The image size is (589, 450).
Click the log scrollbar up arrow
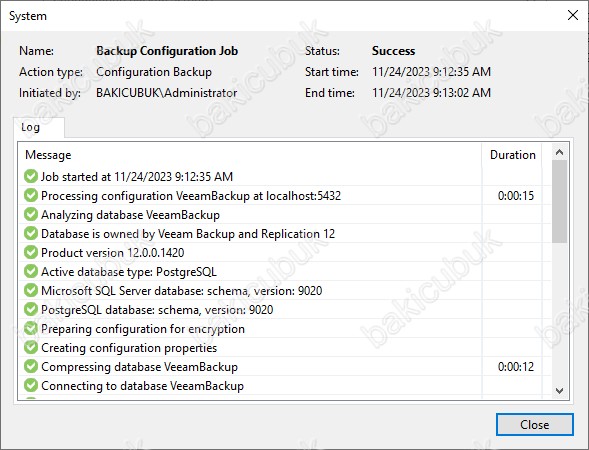pos(559,152)
